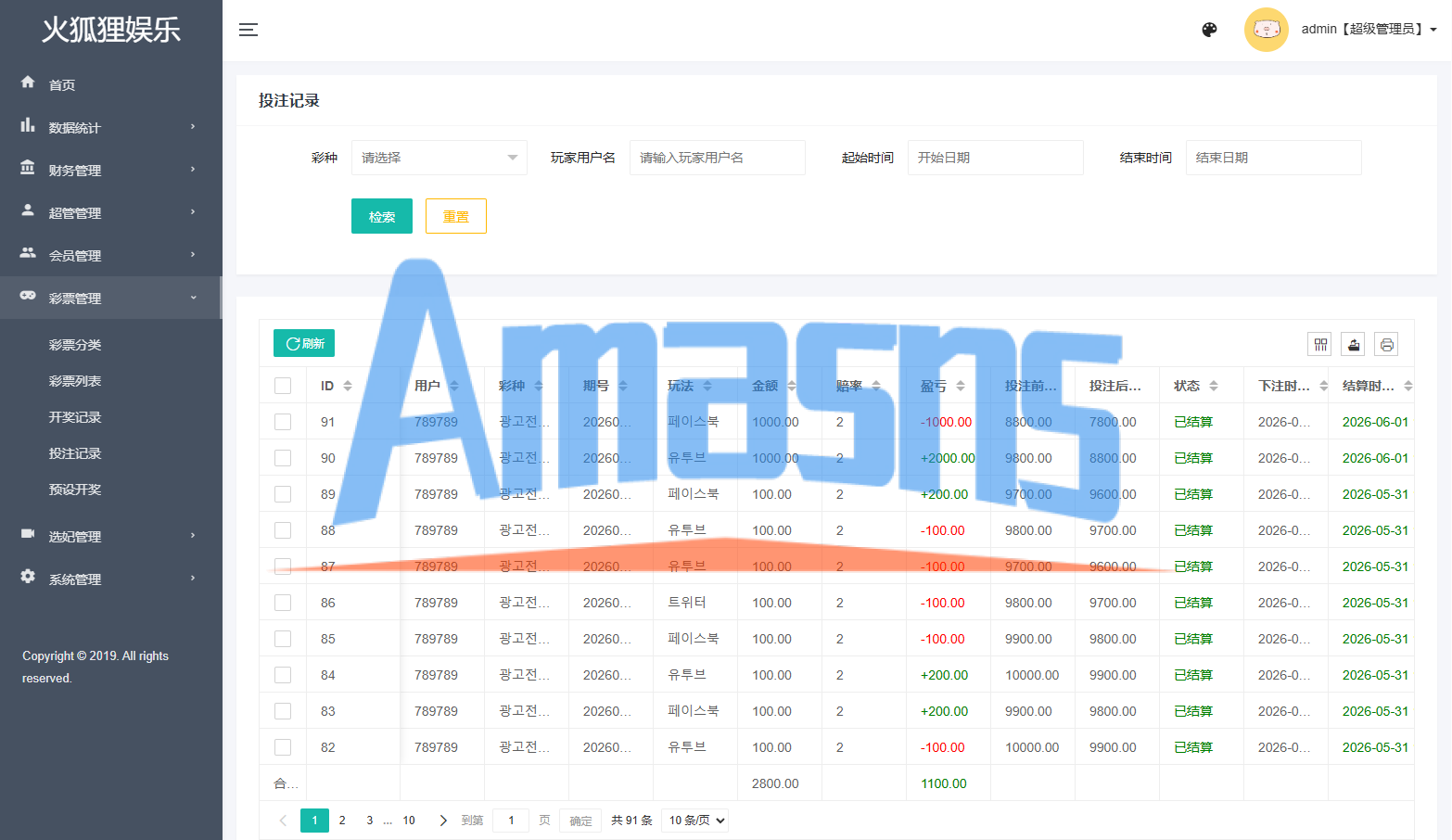Open 开奖记录 submenu item
Screen dimensions: 1452x840
[75, 417]
